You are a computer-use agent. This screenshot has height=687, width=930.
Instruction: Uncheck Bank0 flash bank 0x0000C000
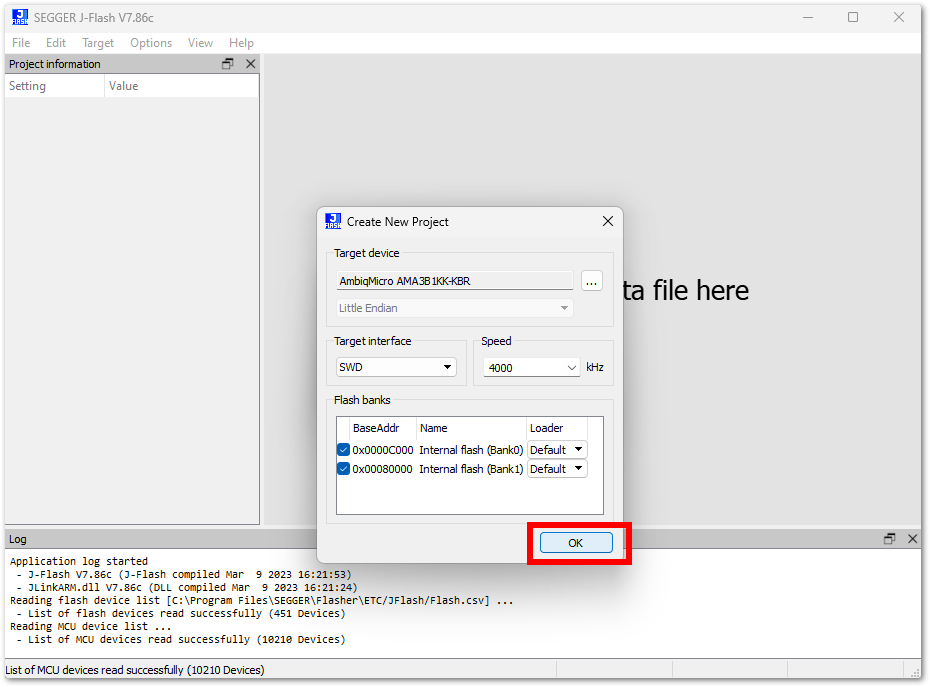(343, 450)
